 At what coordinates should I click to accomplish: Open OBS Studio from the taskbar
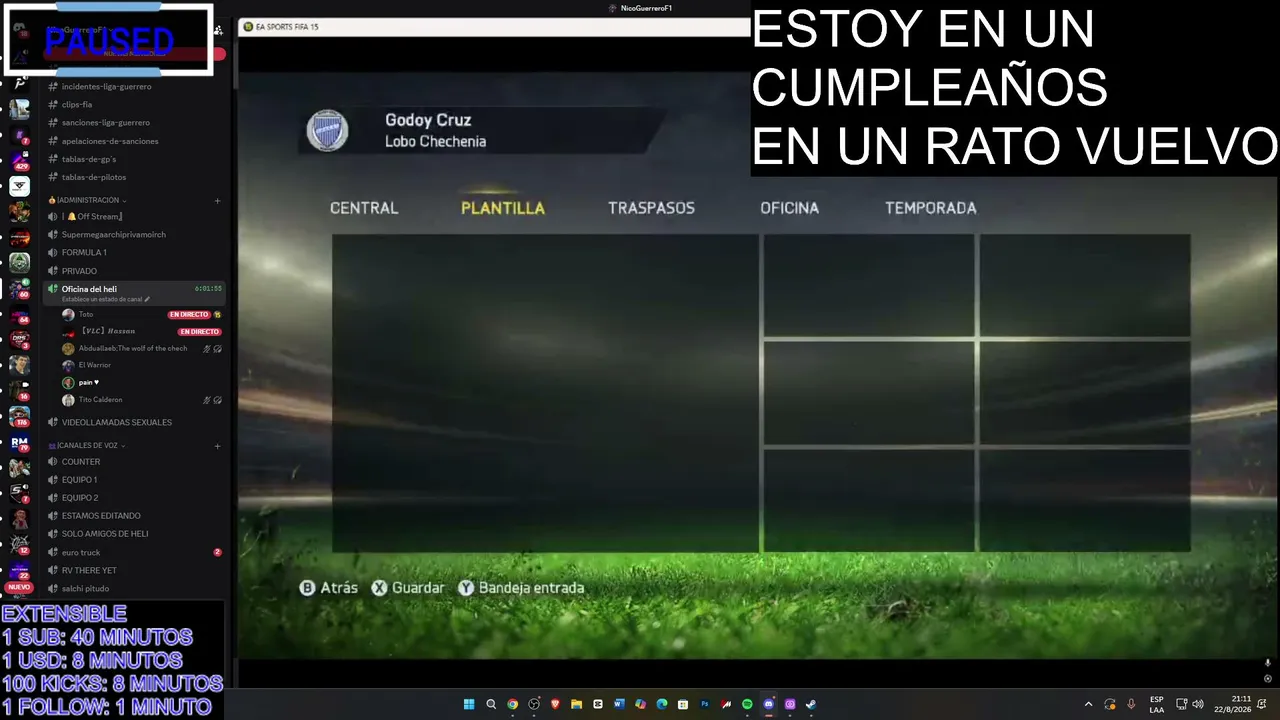pos(534,704)
